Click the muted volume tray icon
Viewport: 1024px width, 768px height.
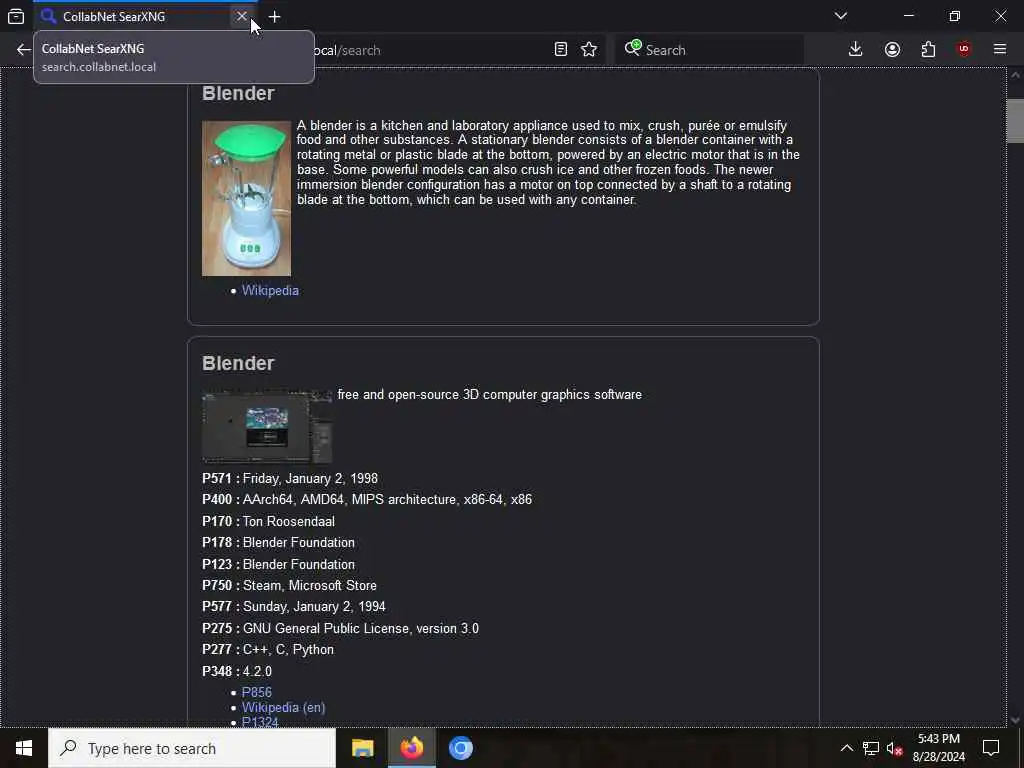[894, 748]
